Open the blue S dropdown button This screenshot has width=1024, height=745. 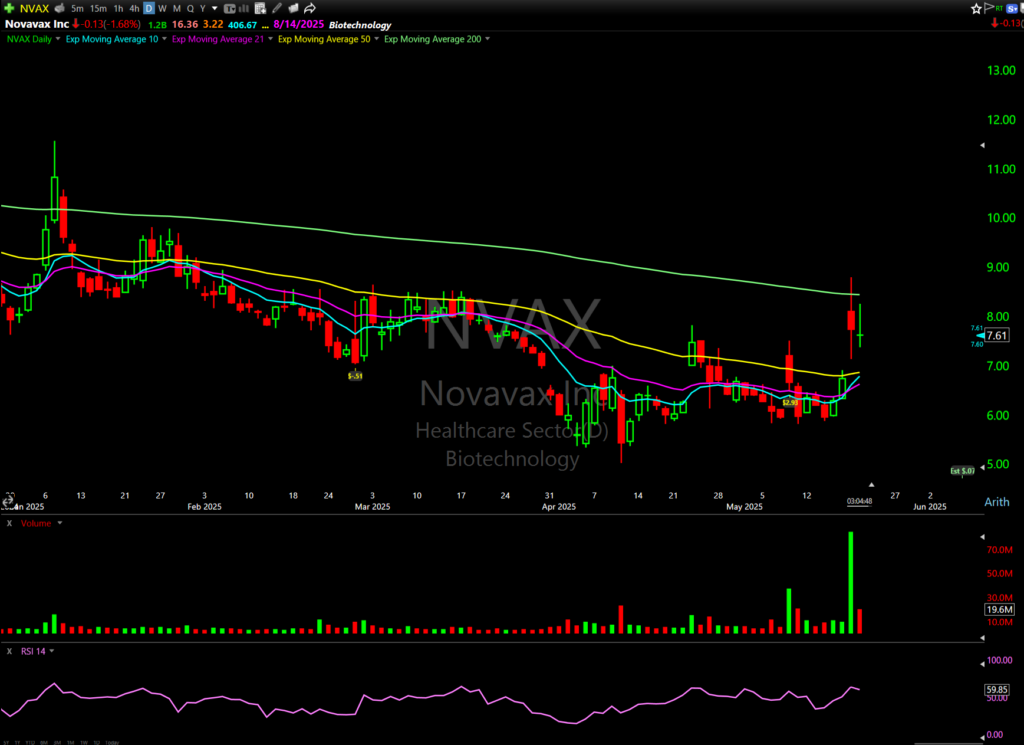pos(1012,8)
